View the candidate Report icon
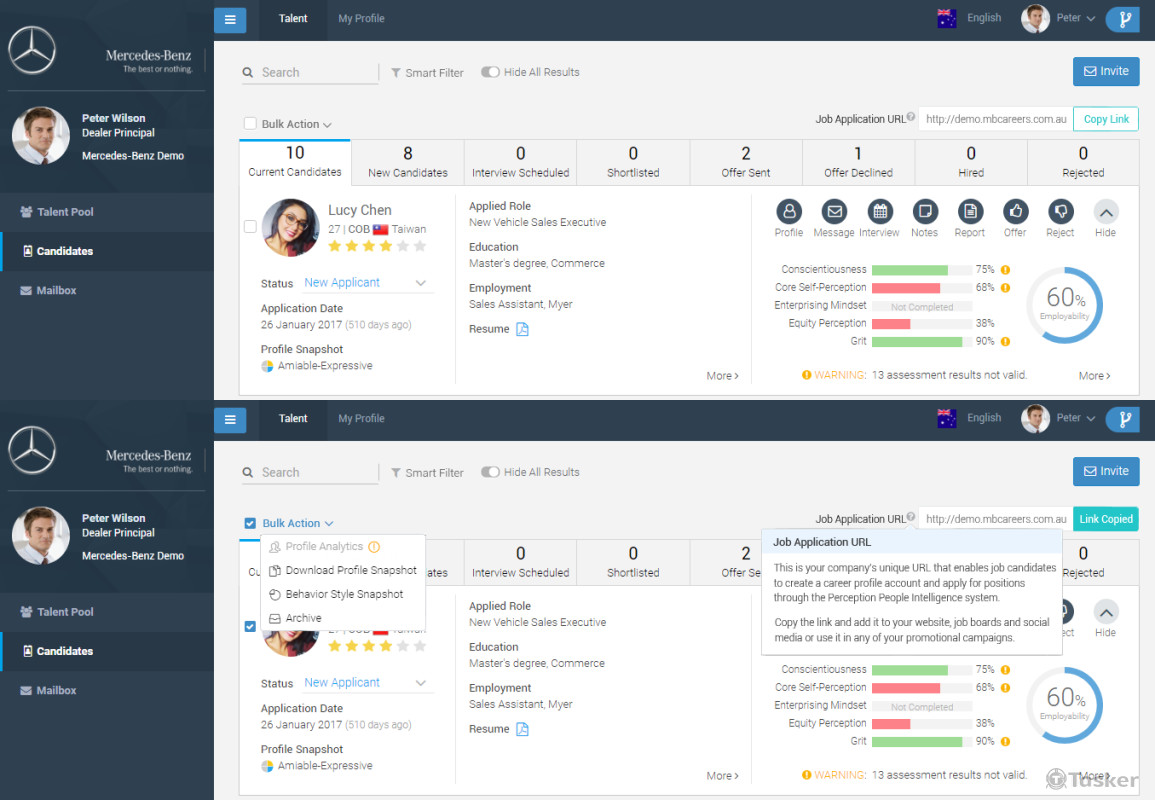This screenshot has width=1155, height=800. [x=970, y=212]
